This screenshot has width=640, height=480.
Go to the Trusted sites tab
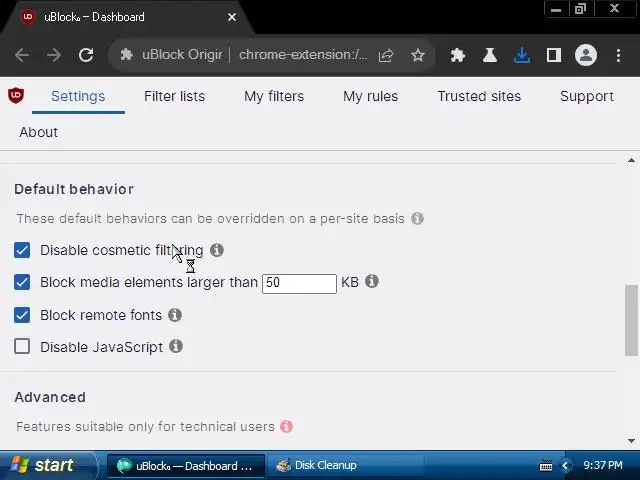479,96
